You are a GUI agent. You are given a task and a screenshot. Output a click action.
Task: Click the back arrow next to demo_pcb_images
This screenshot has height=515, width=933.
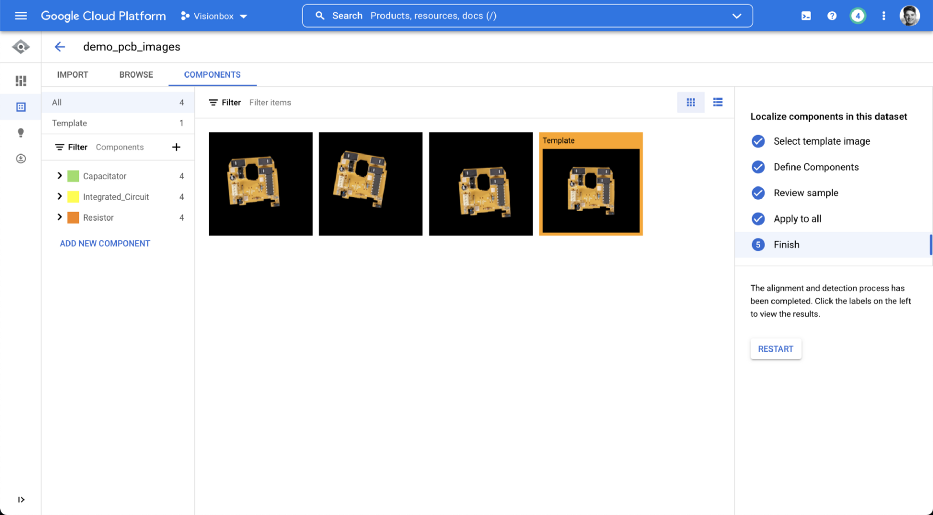click(x=60, y=47)
